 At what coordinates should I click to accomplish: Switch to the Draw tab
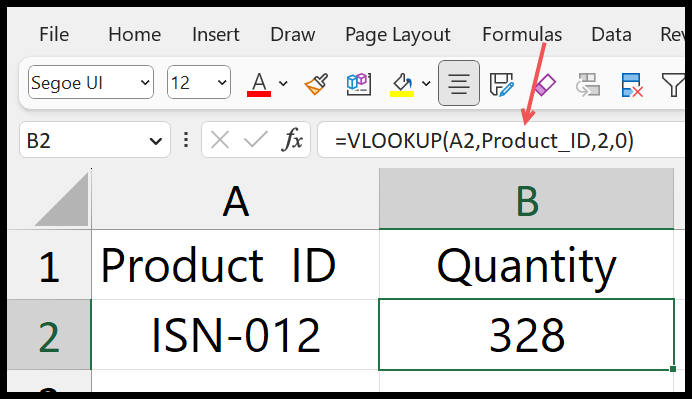[293, 34]
